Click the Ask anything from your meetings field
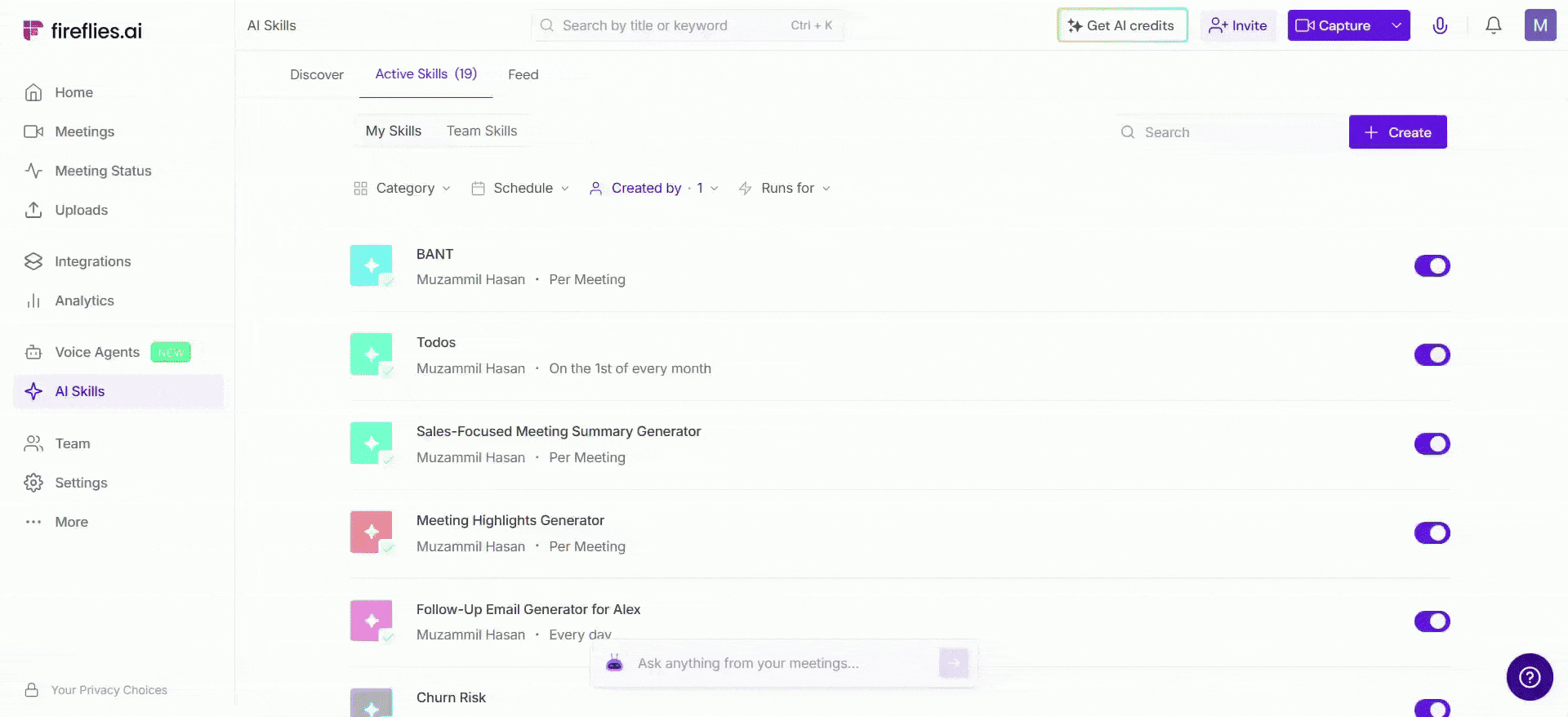 point(784,663)
